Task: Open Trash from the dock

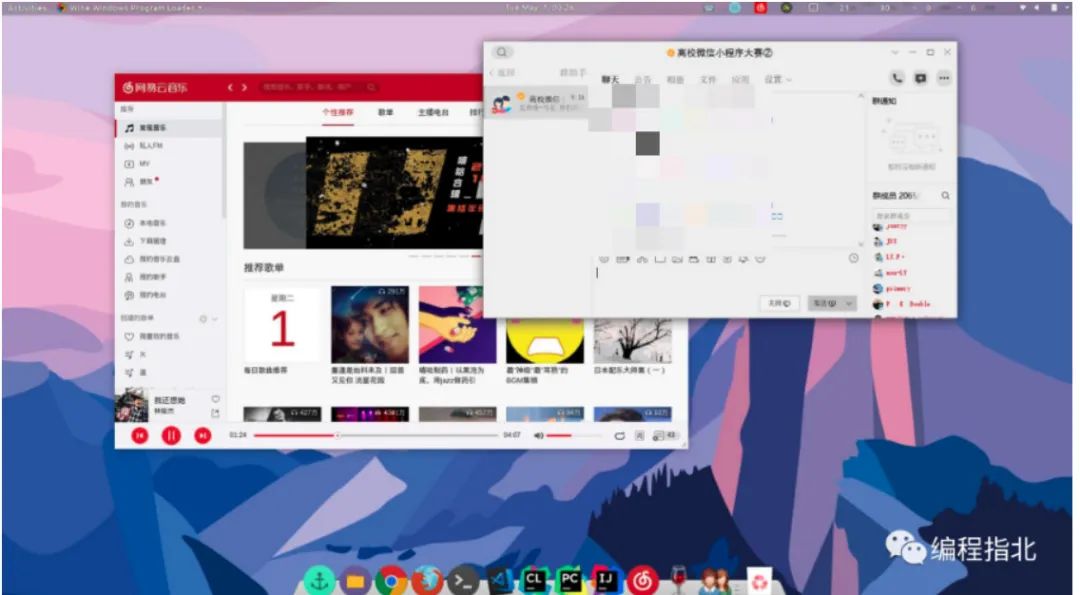Action: click(x=759, y=581)
